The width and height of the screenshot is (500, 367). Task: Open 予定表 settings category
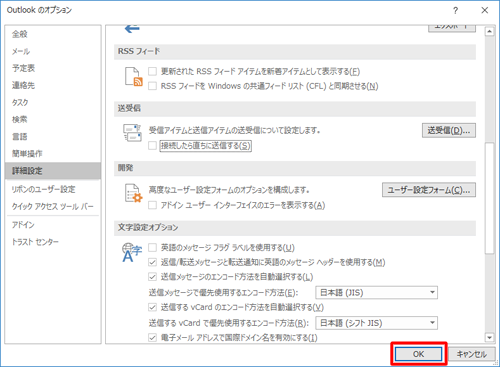[53, 68]
